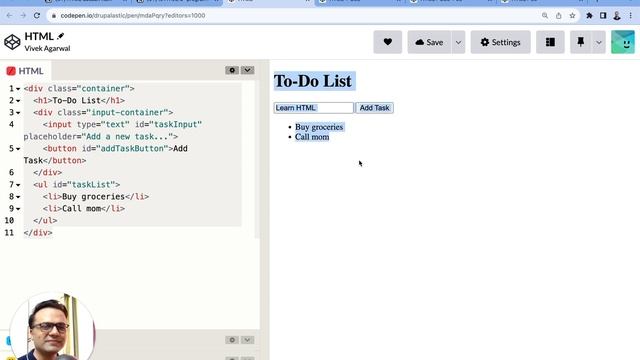Open browser extensions puzzle icon
Image resolution: width=640 pixels, height=360 pixels.
tap(589, 16)
